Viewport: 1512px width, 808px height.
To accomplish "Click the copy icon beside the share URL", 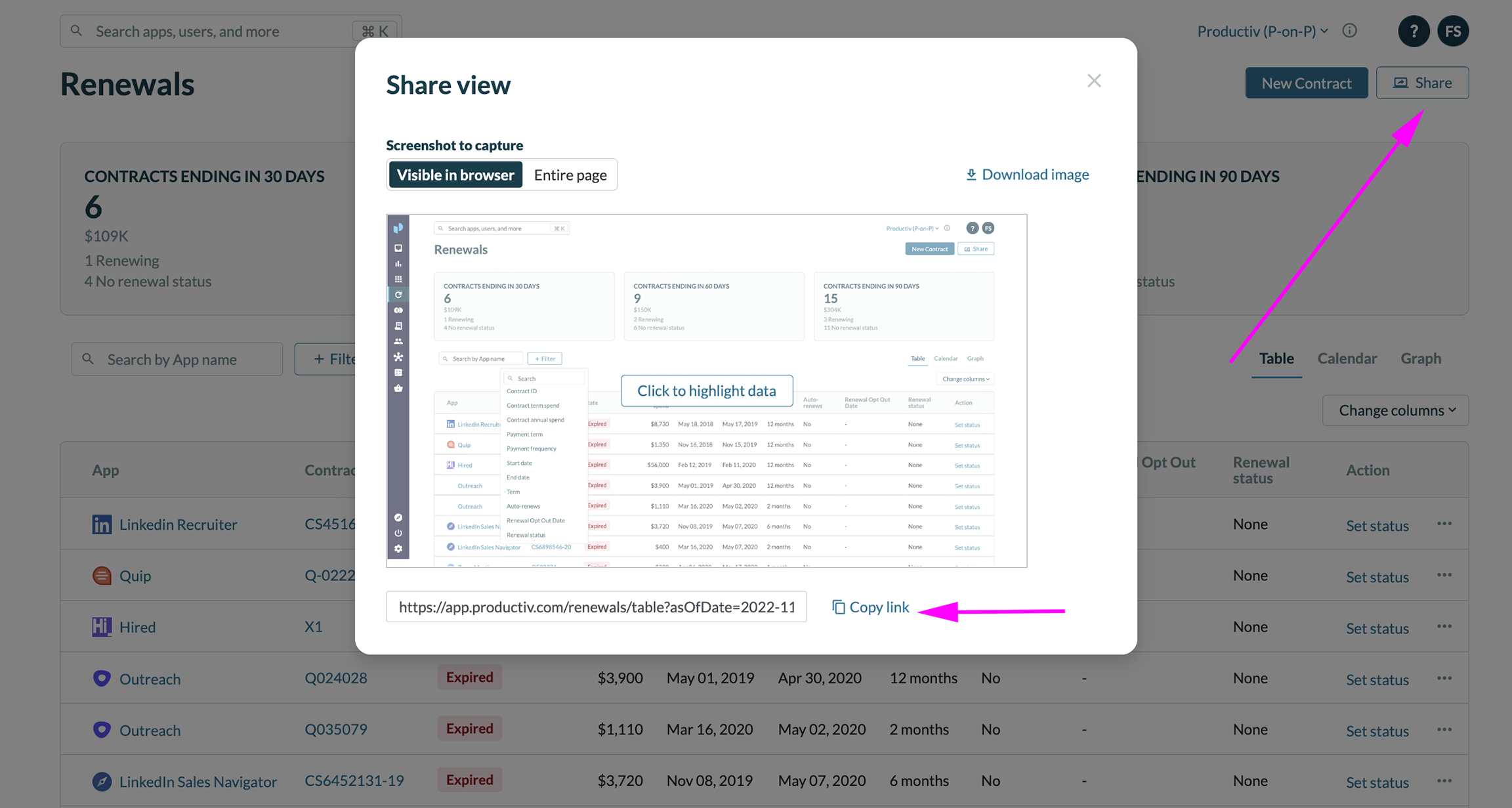I will [839, 606].
